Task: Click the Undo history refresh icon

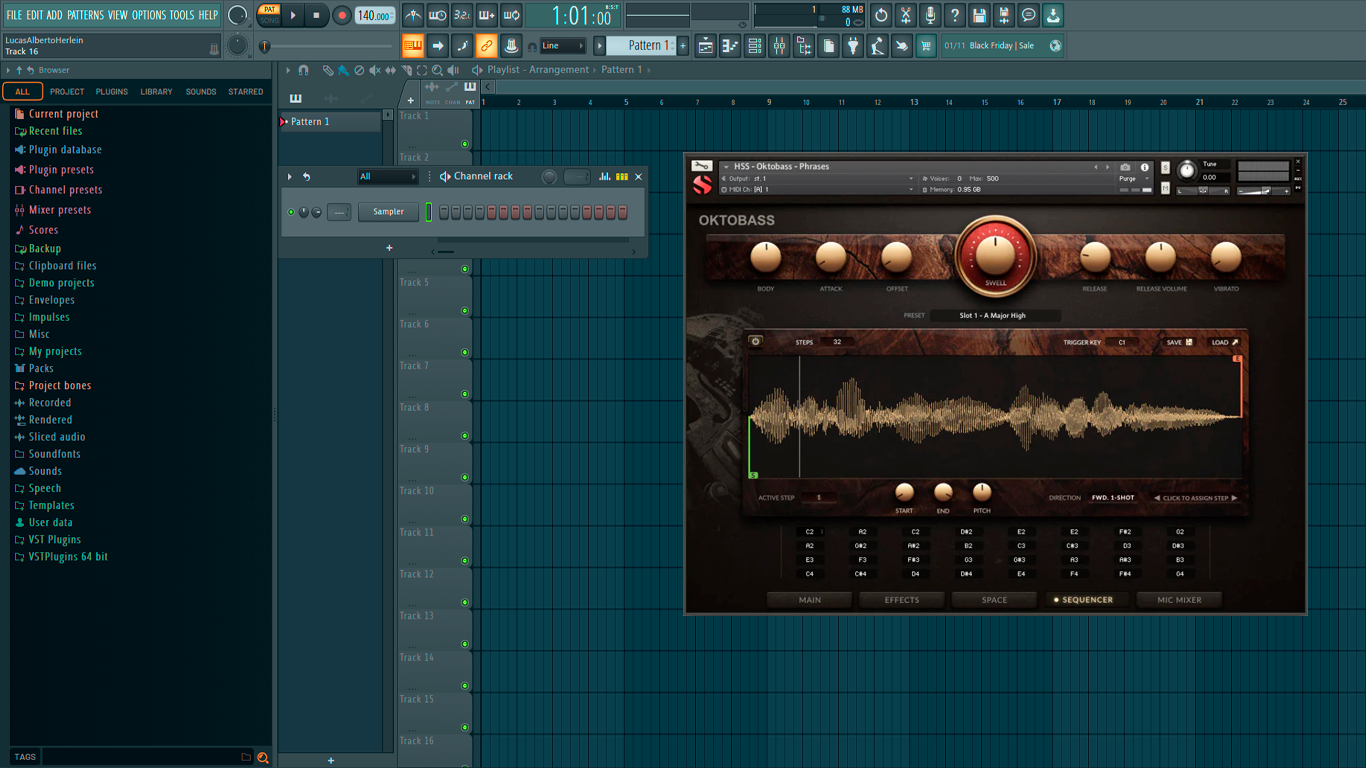Action: (x=881, y=15)
